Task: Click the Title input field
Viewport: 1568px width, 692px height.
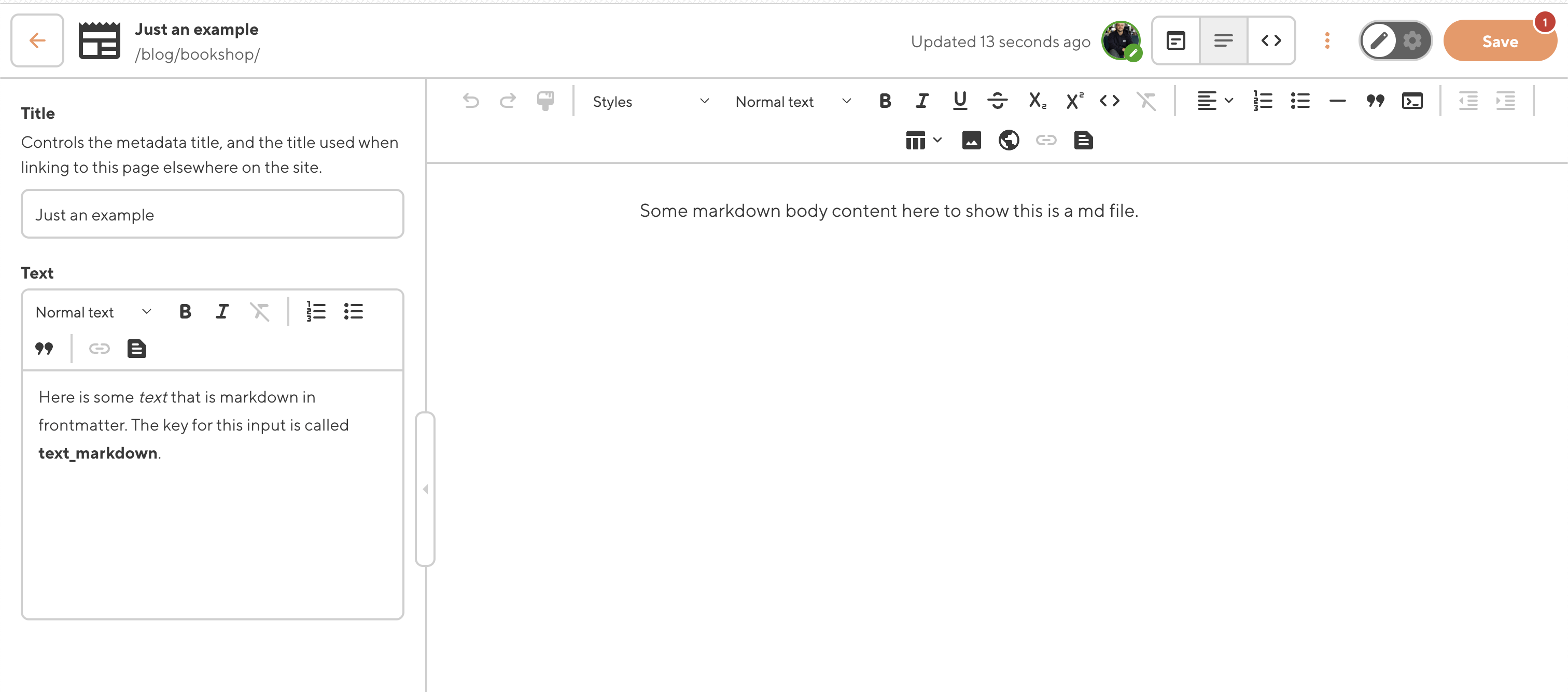Action: click(x=213, y=214)
